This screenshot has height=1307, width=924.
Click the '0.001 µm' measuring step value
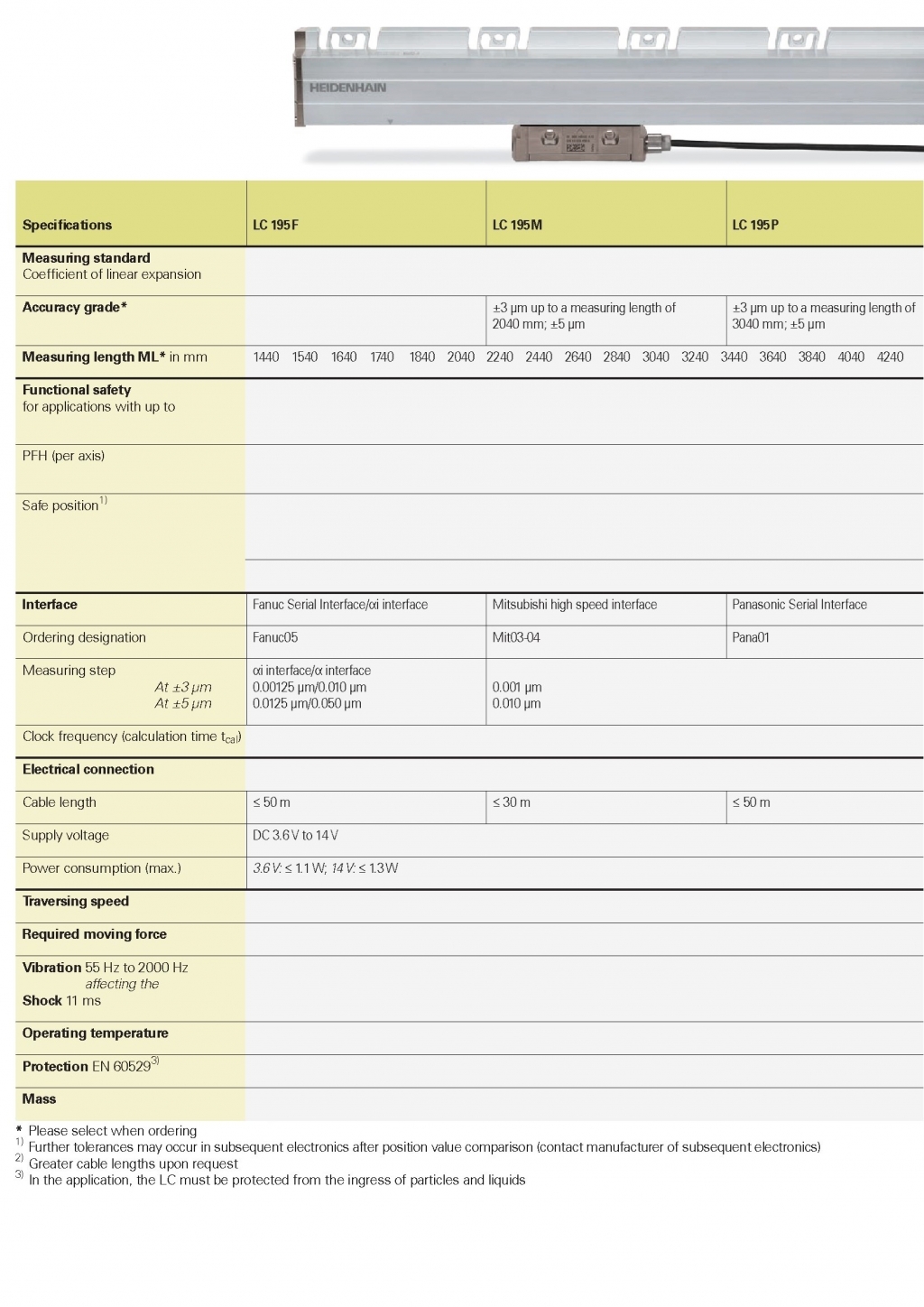pyautogui.click(x=517, y=687)
